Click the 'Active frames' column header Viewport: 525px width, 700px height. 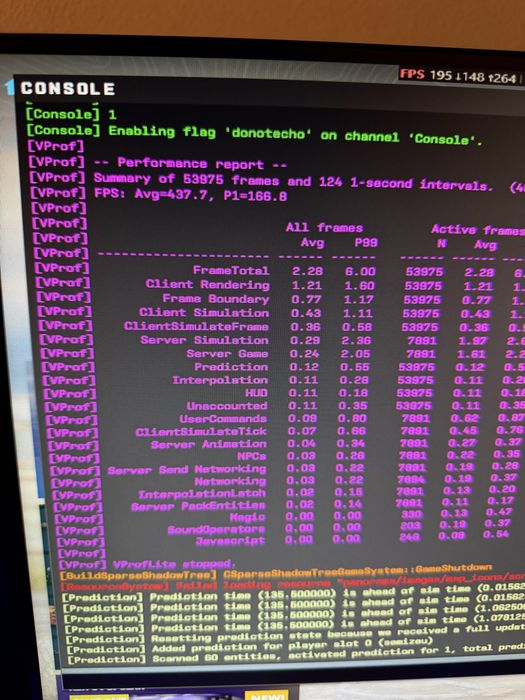(478, 229)
